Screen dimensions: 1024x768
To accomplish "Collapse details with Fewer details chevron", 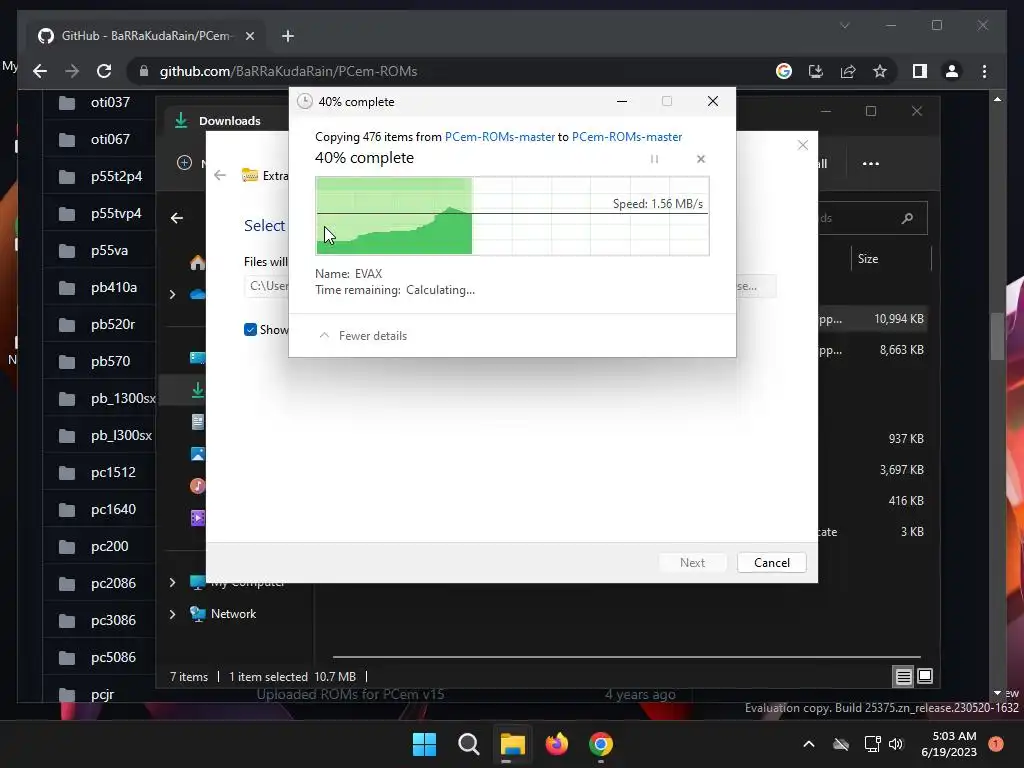I will tap(324, 335).
